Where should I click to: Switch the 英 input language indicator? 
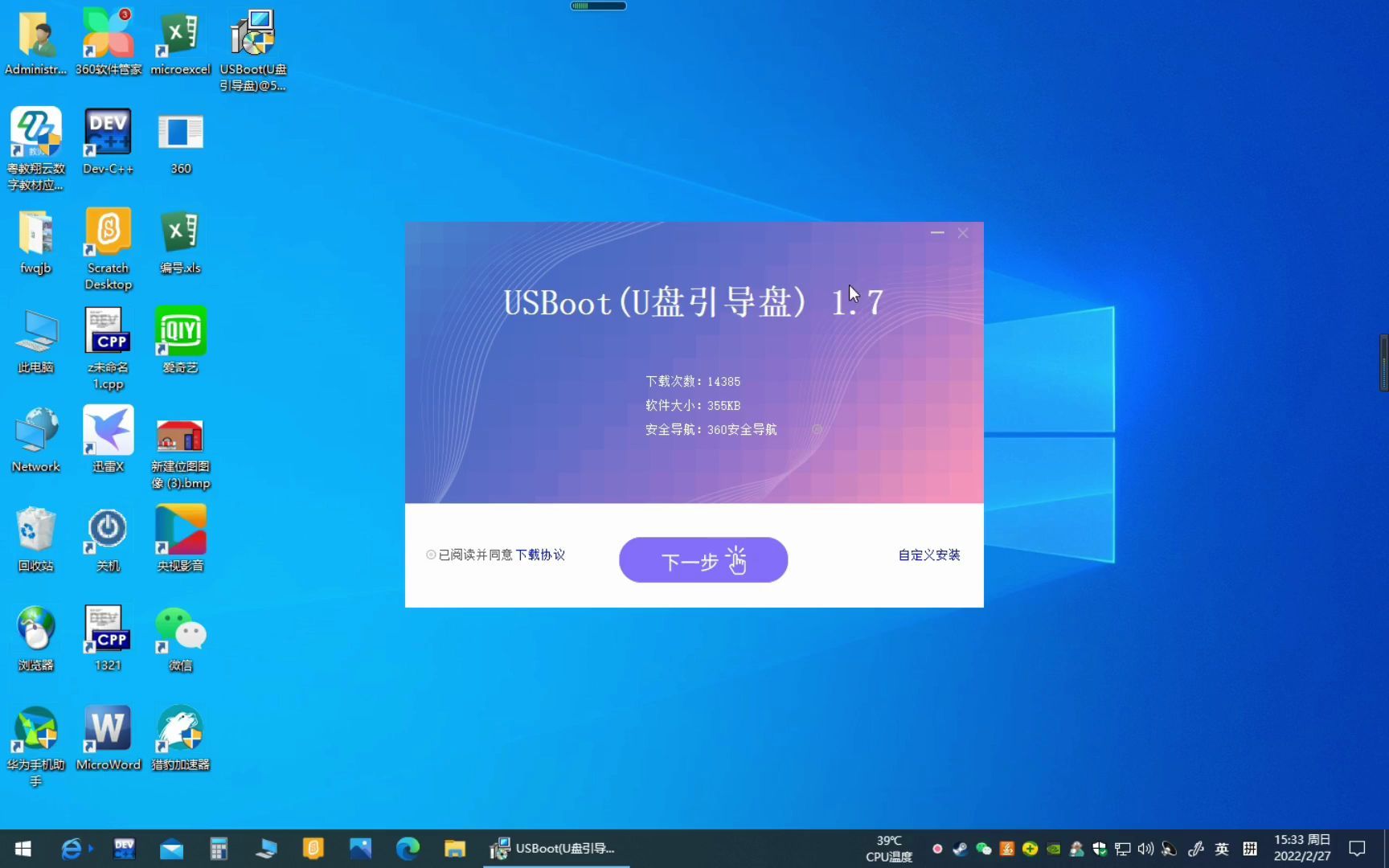click(x=1222, y=849)
